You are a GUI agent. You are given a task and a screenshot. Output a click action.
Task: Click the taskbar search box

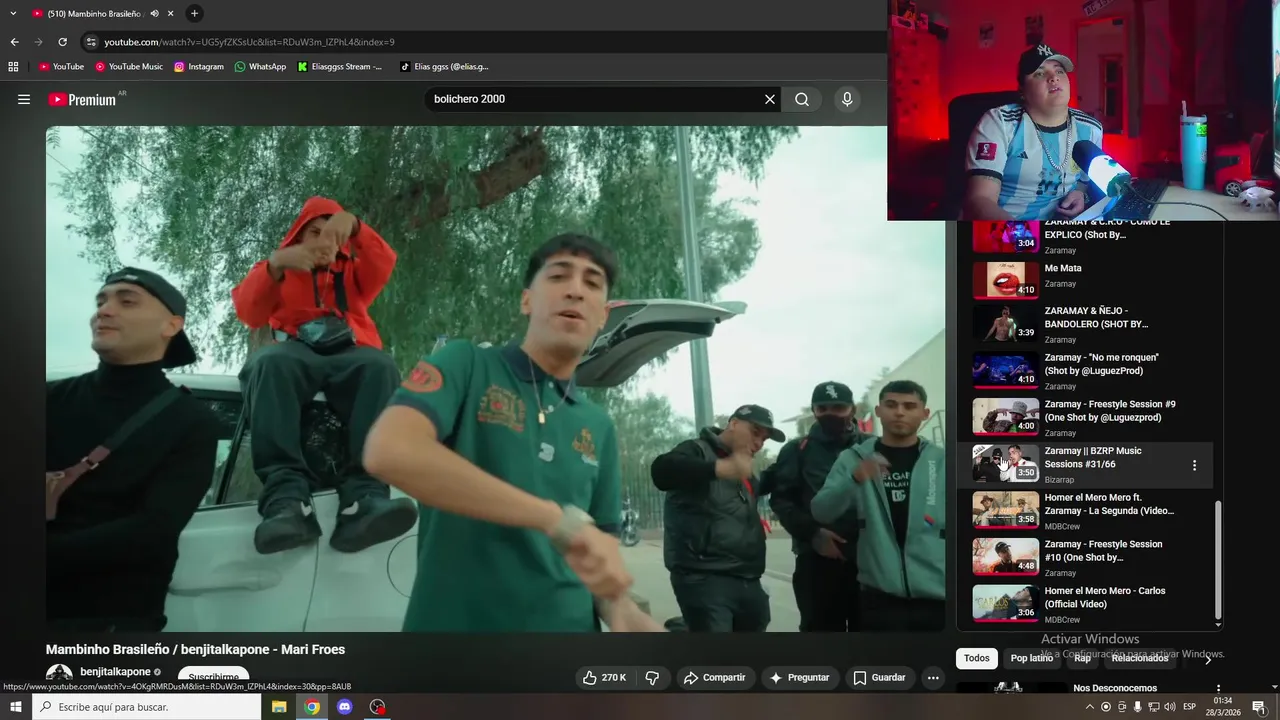click(x=147, y=707)
